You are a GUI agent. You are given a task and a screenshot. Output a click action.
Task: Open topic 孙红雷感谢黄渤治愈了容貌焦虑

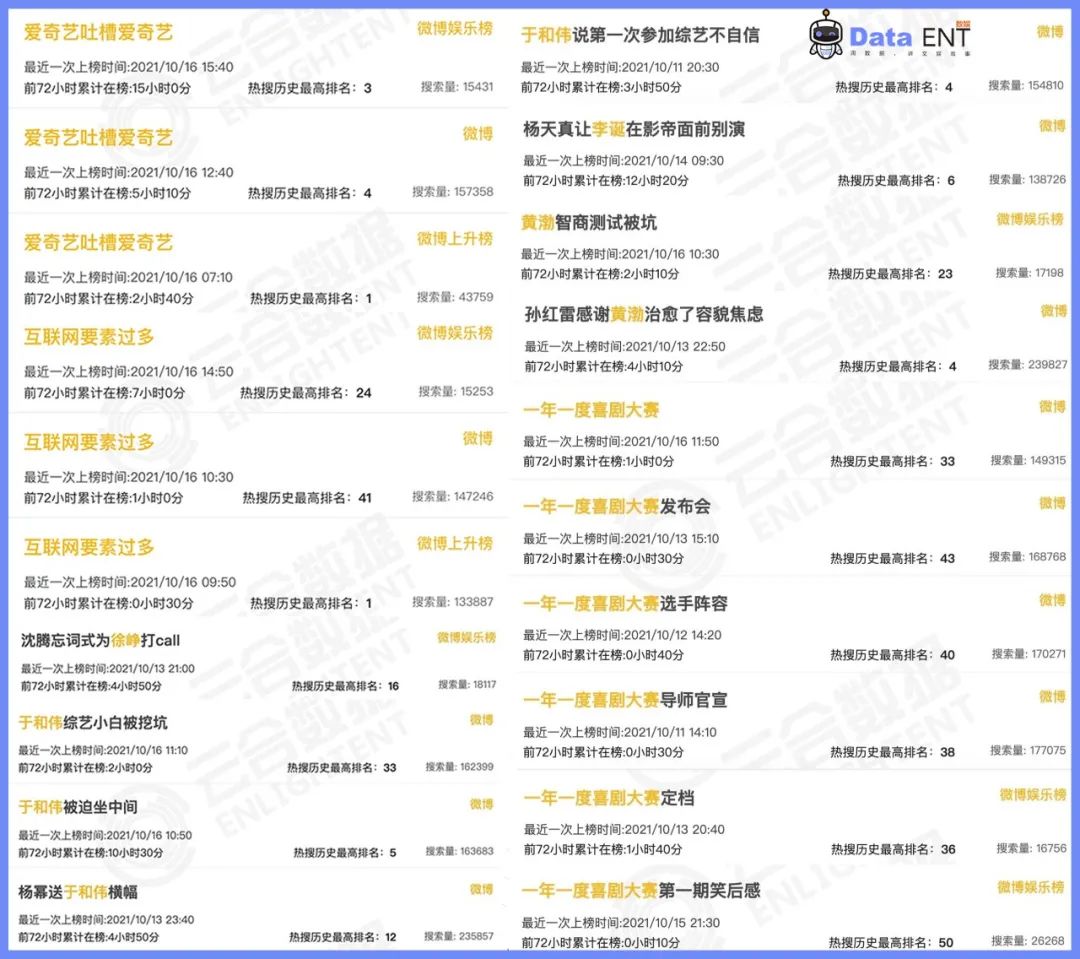click(644, 315)
